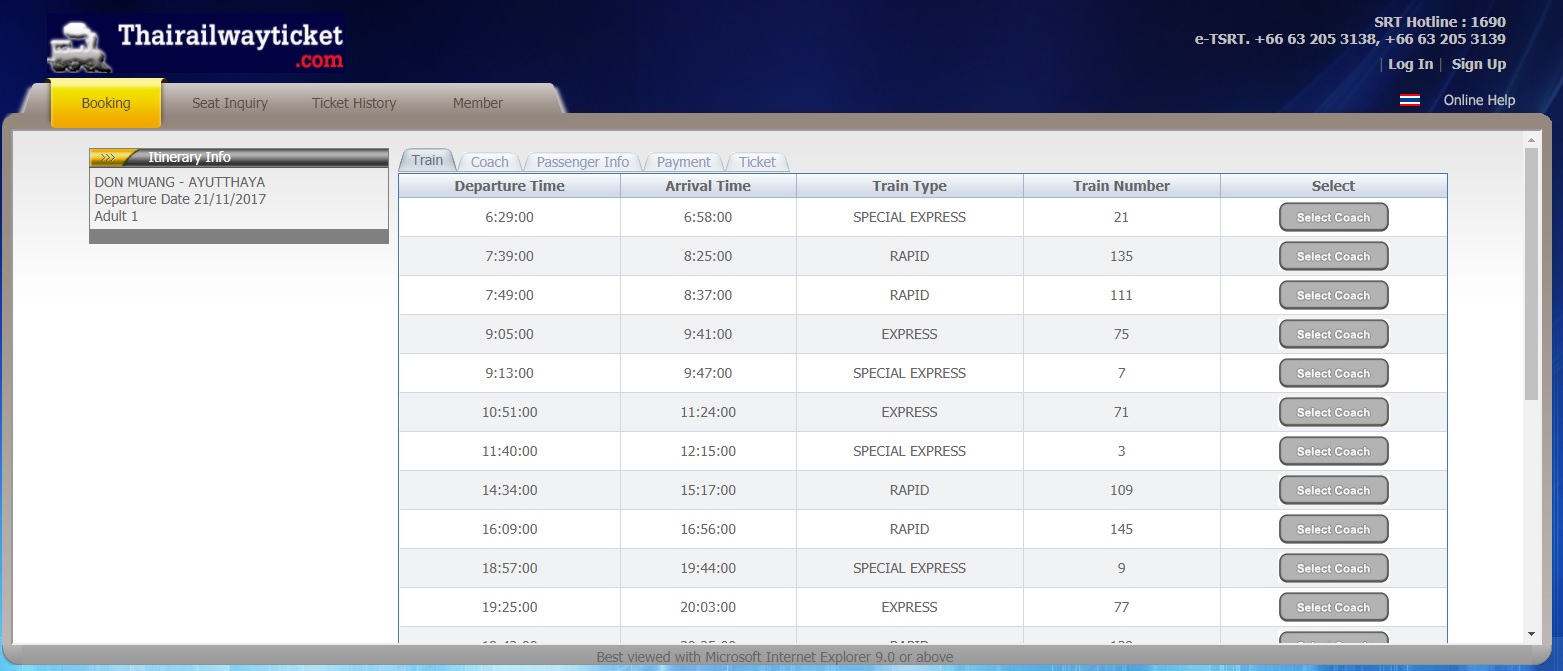This screenshot has width=1563, height=671.
Task: Select the Payment step tab
Action: (684, 162)
